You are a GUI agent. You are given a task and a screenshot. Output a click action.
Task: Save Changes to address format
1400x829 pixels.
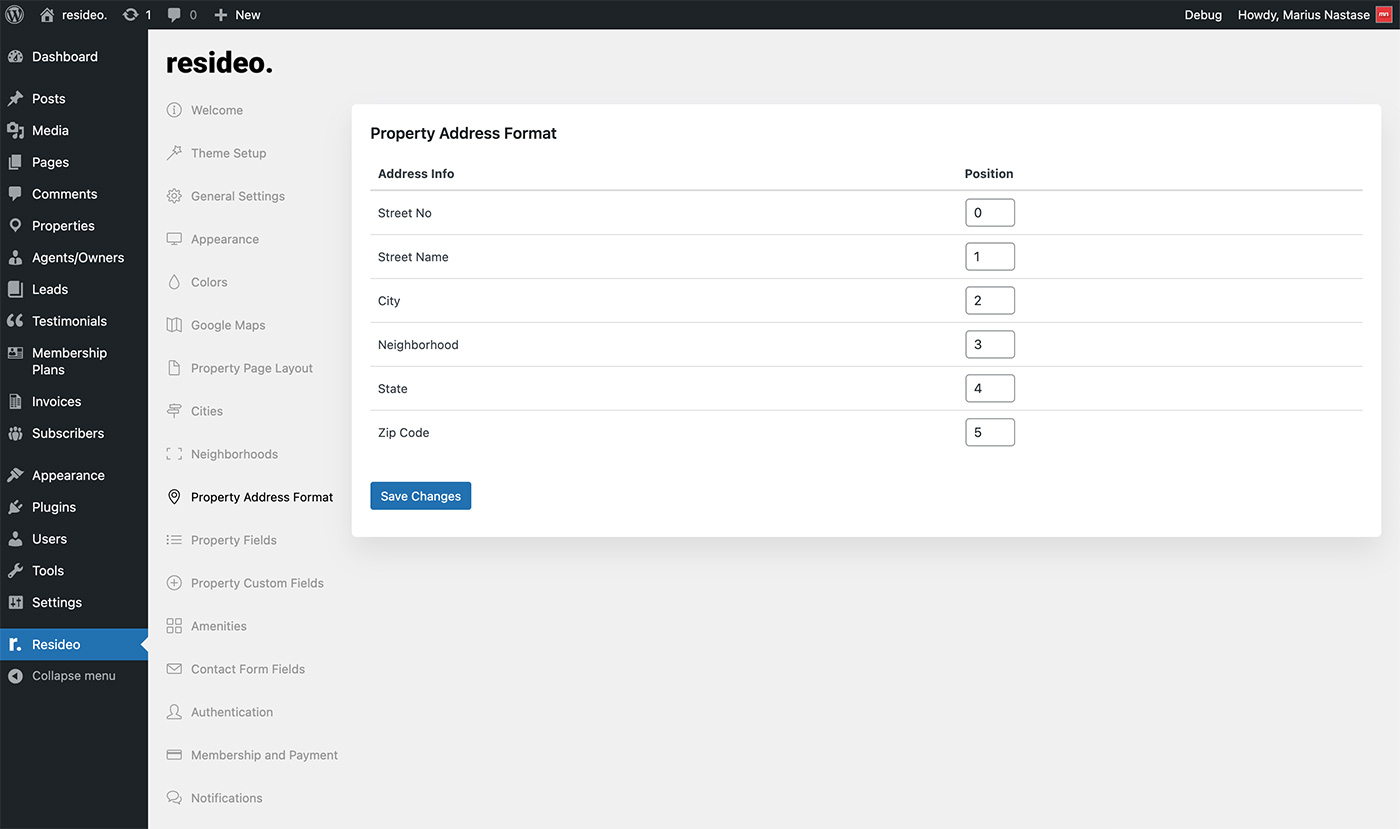point(420,496)
